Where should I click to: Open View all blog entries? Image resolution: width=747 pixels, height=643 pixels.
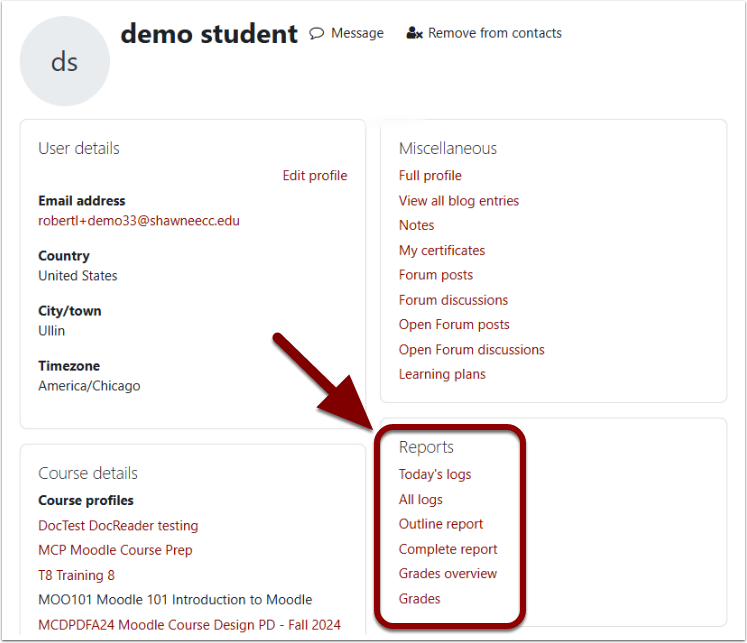pos(459,201)
